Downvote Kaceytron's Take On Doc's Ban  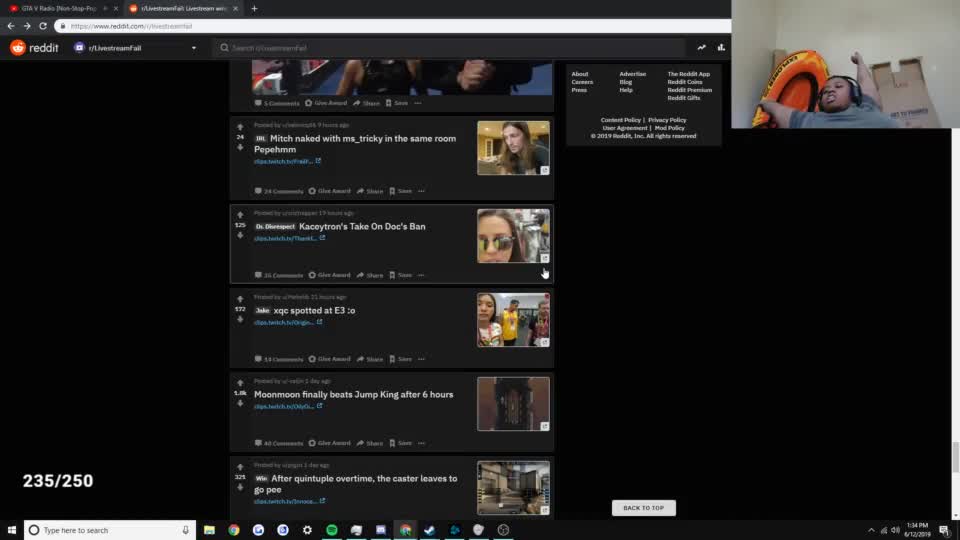[240, 236]
